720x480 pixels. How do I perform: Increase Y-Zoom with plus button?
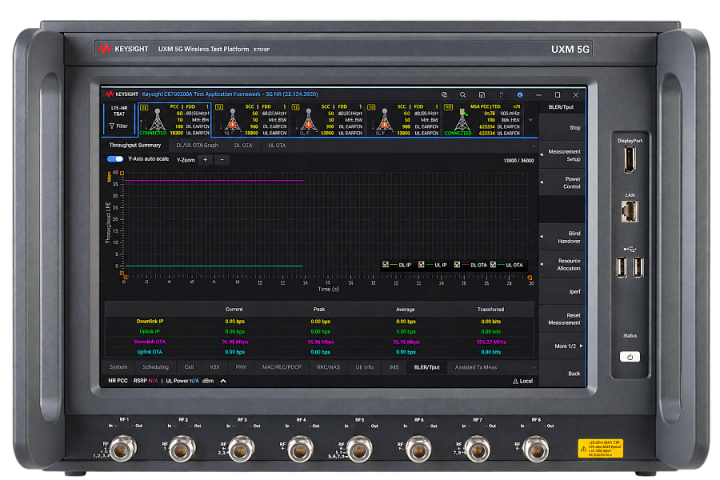pyautogui.click(x=205, y=159)
